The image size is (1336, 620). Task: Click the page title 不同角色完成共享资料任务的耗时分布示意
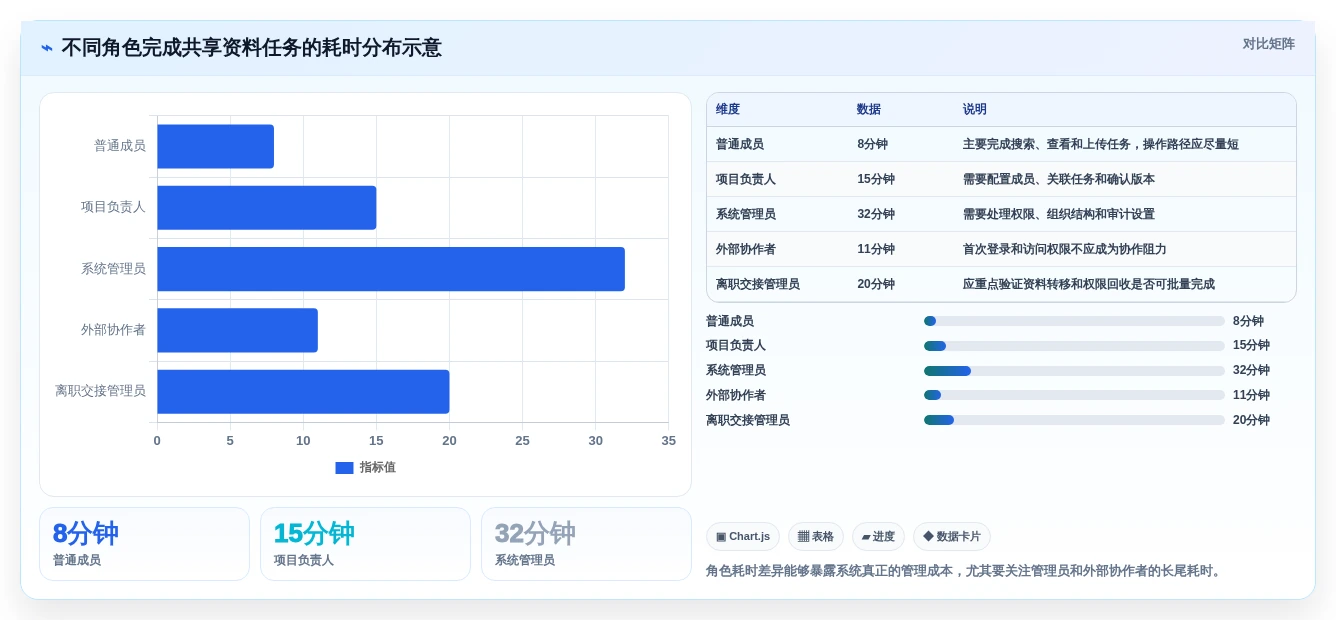point(251,48)
